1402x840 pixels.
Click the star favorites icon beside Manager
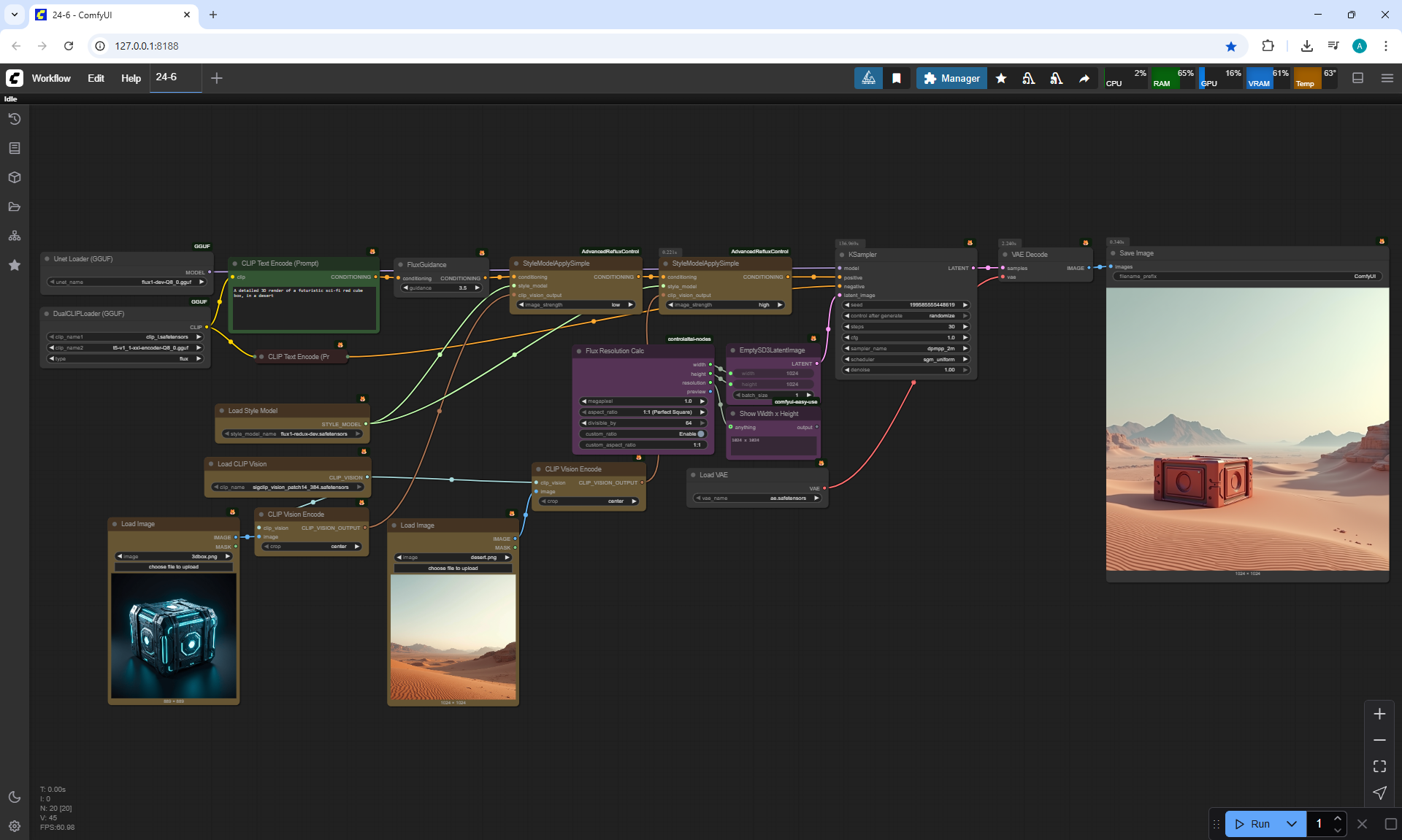pyautogui.click(x=1001, y=78)
